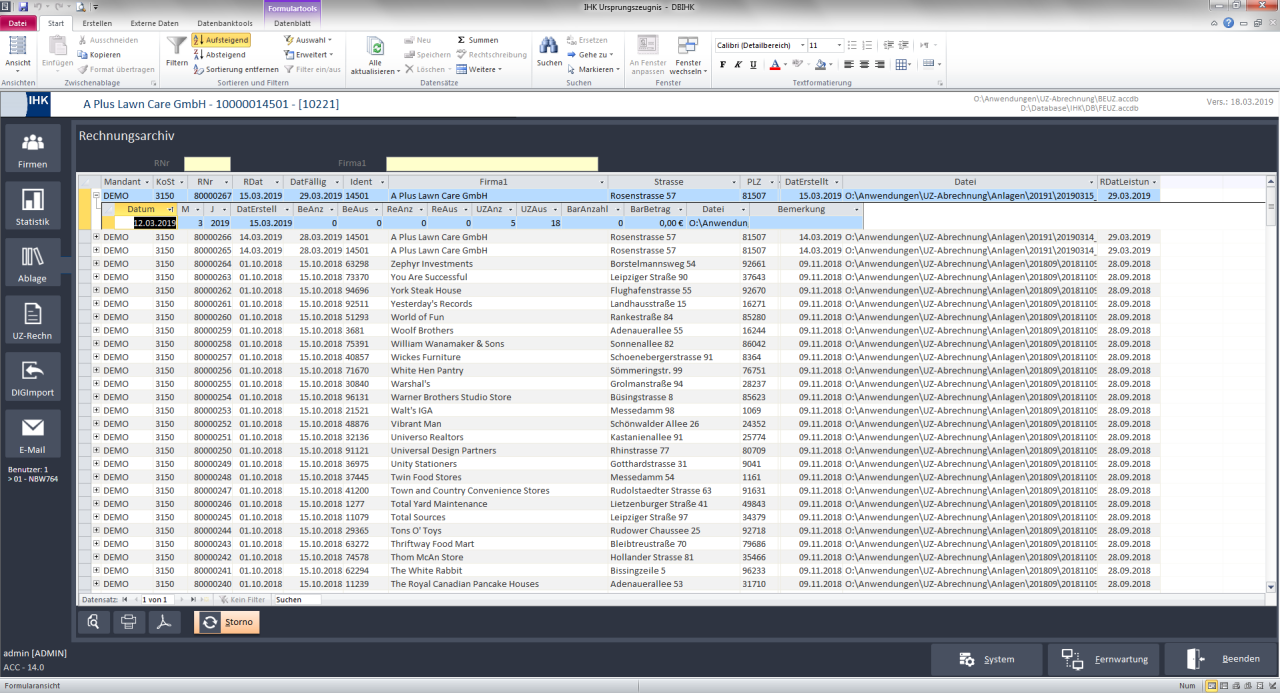Open the Statistik sidebar section
1280x693 pixels.
click(33, 207)
